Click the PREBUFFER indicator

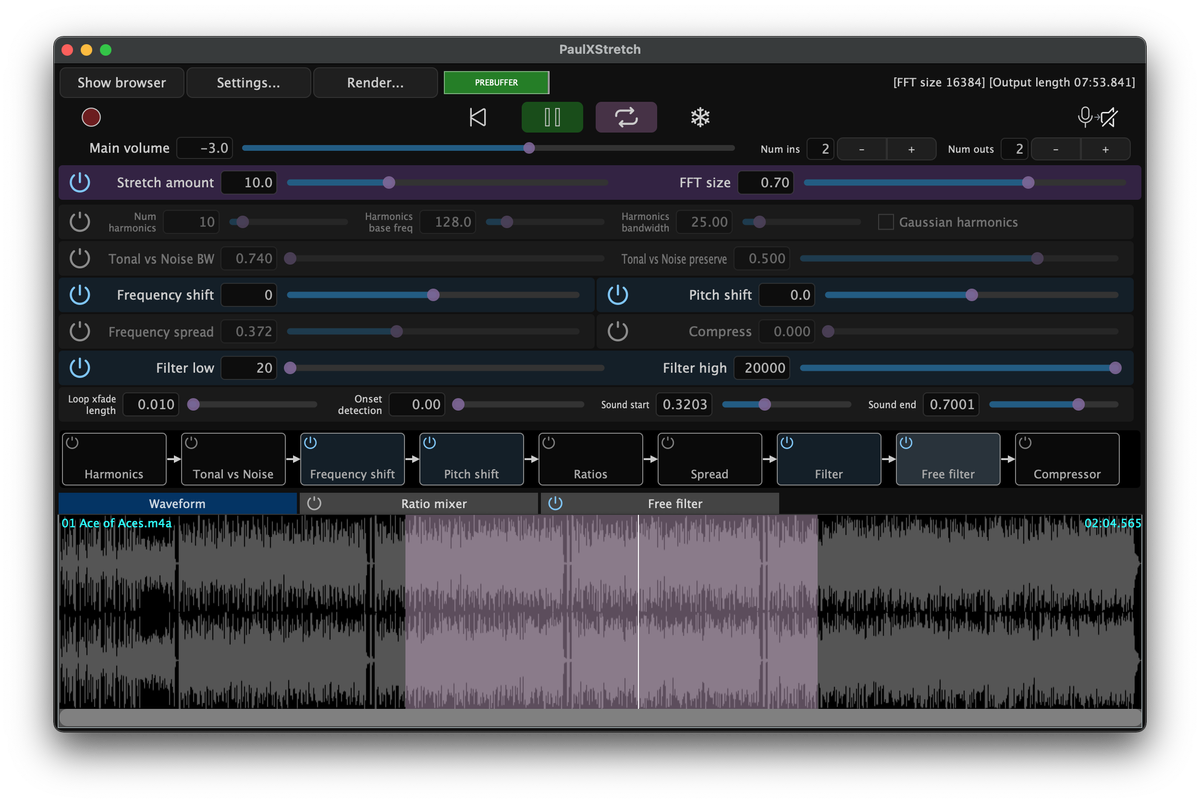coord(496,83)
